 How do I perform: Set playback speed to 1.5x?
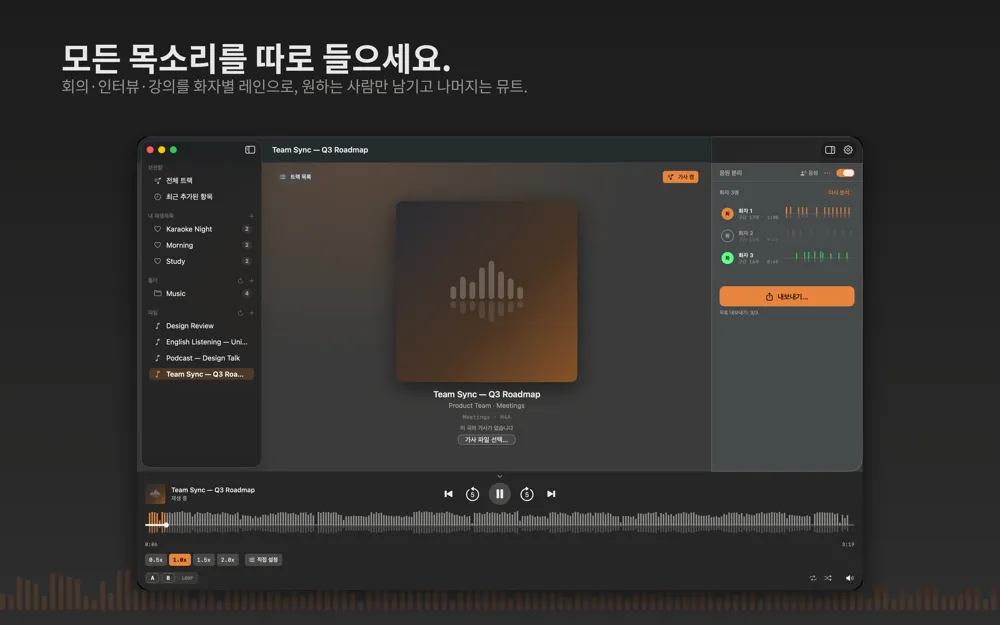coord(203,559)
